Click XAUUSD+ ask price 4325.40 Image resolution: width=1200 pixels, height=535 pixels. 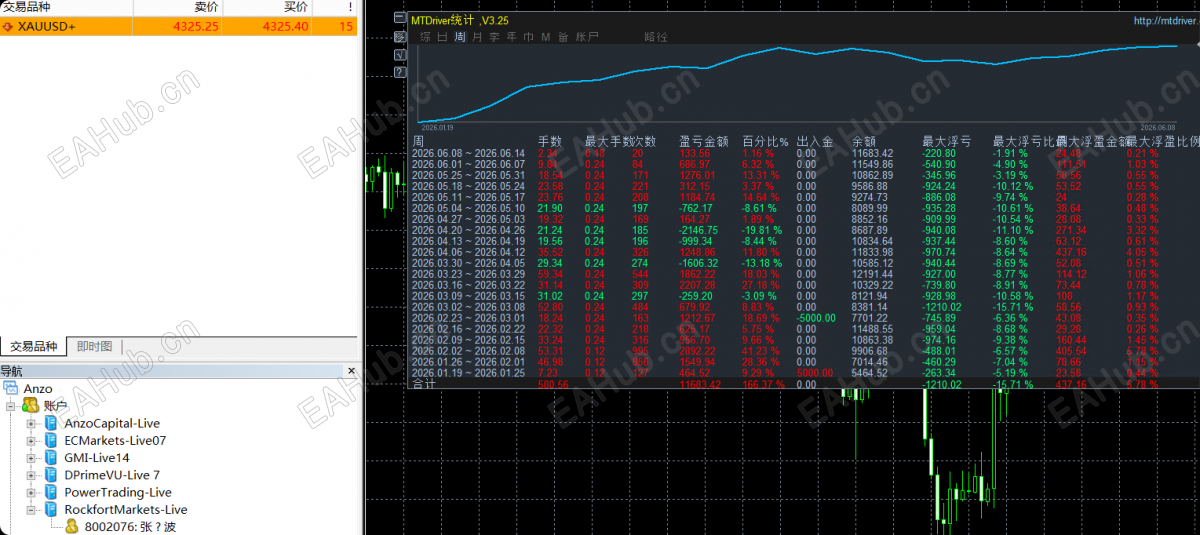(x=285, y=26)
